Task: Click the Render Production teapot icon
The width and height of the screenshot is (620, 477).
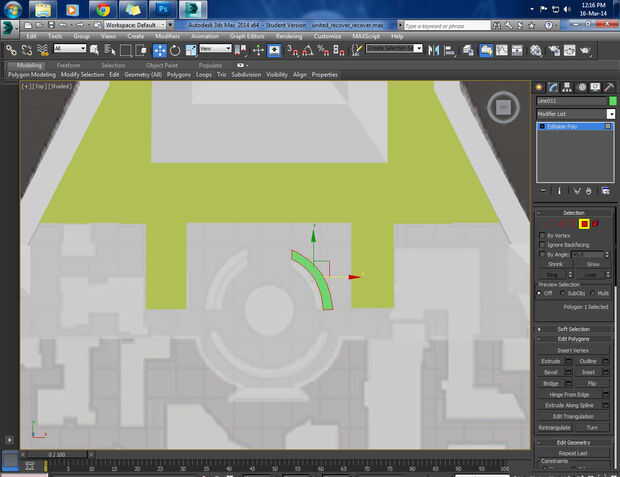Action: (586, 50)
